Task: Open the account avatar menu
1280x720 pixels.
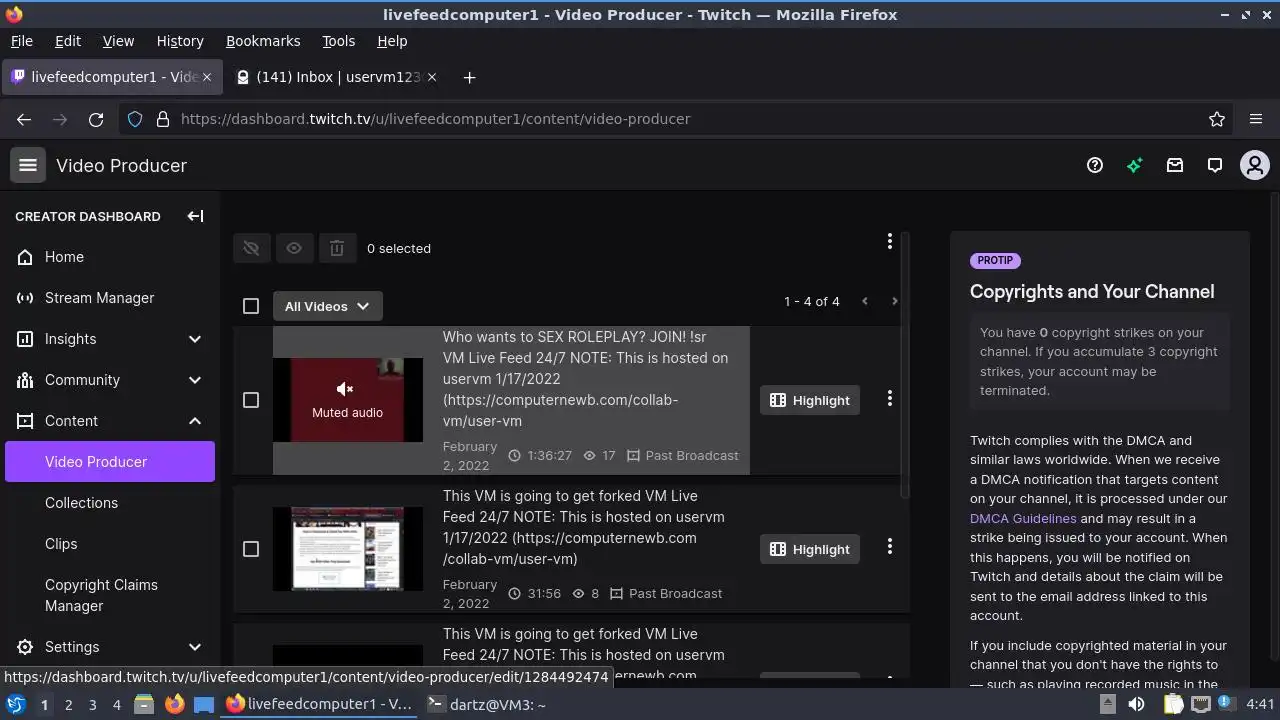Action: click(x=1255, y=166)
